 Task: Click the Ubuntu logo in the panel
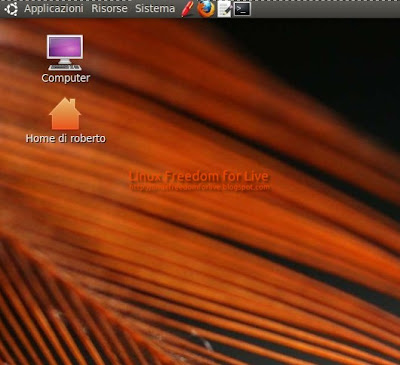(11, 9)
